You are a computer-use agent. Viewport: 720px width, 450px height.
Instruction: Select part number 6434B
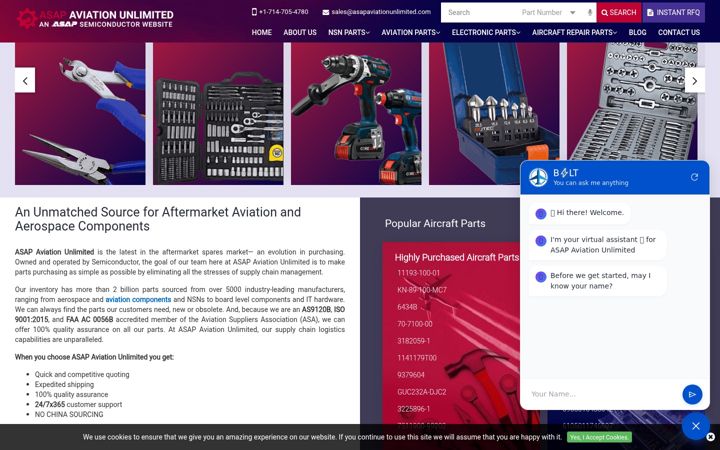click(407, 307)
